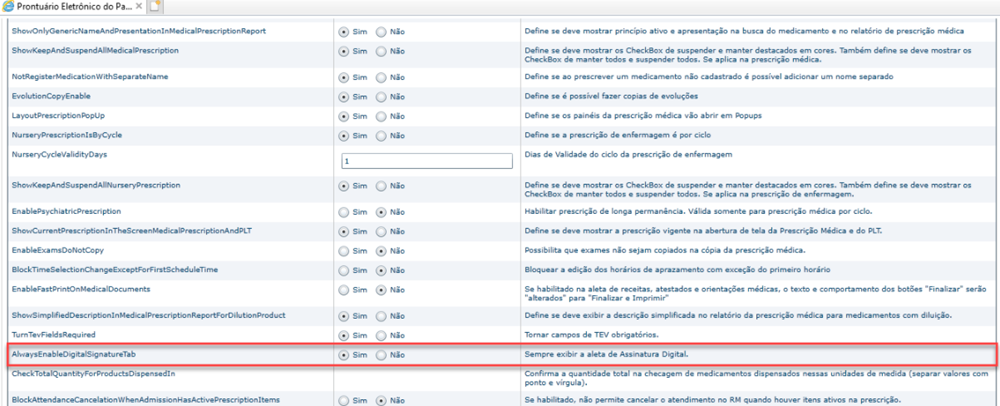Click the EnableFastPrintOnMedicalDocuments parameter name
Image resolution: width=1000 pixels, height=406 pixels.
point(81,289)
